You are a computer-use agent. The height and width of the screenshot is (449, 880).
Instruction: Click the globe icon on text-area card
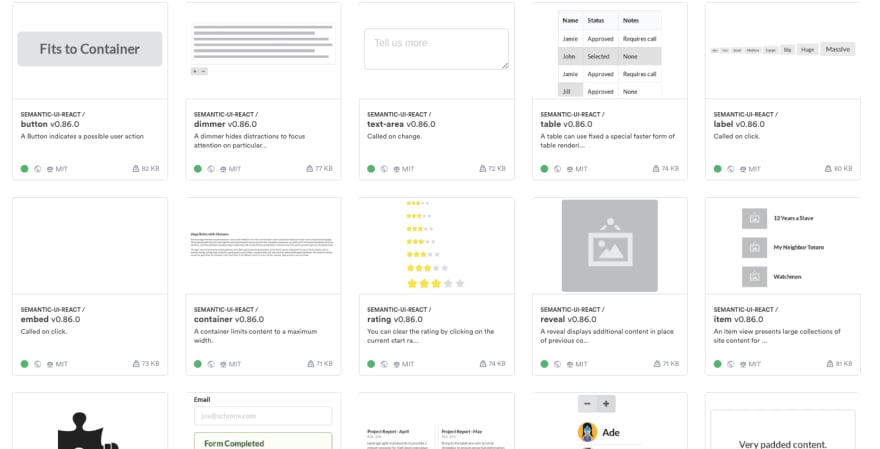[384, 168]
